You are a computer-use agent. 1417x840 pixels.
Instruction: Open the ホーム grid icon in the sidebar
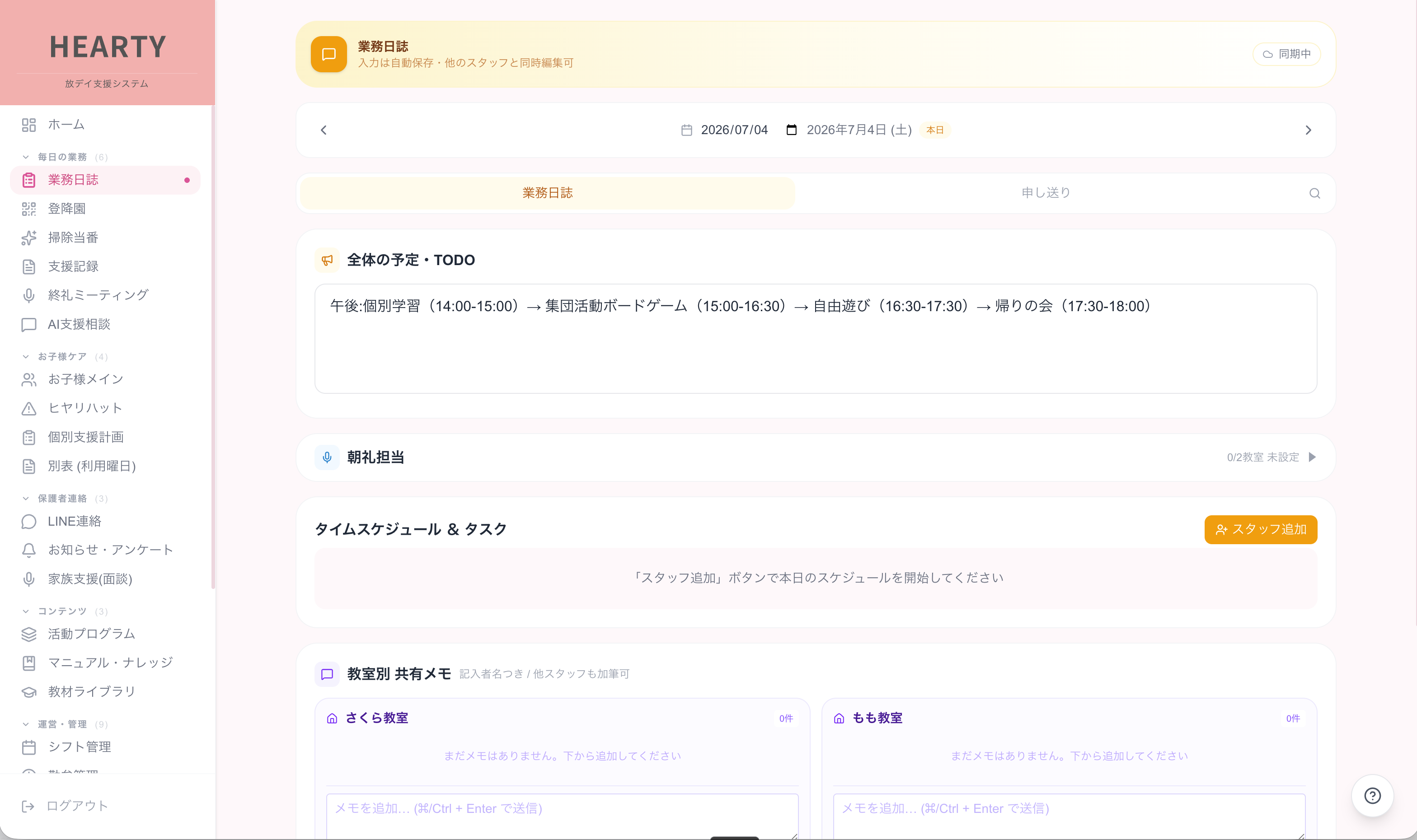pyautogui.click(x=29, y=125)
